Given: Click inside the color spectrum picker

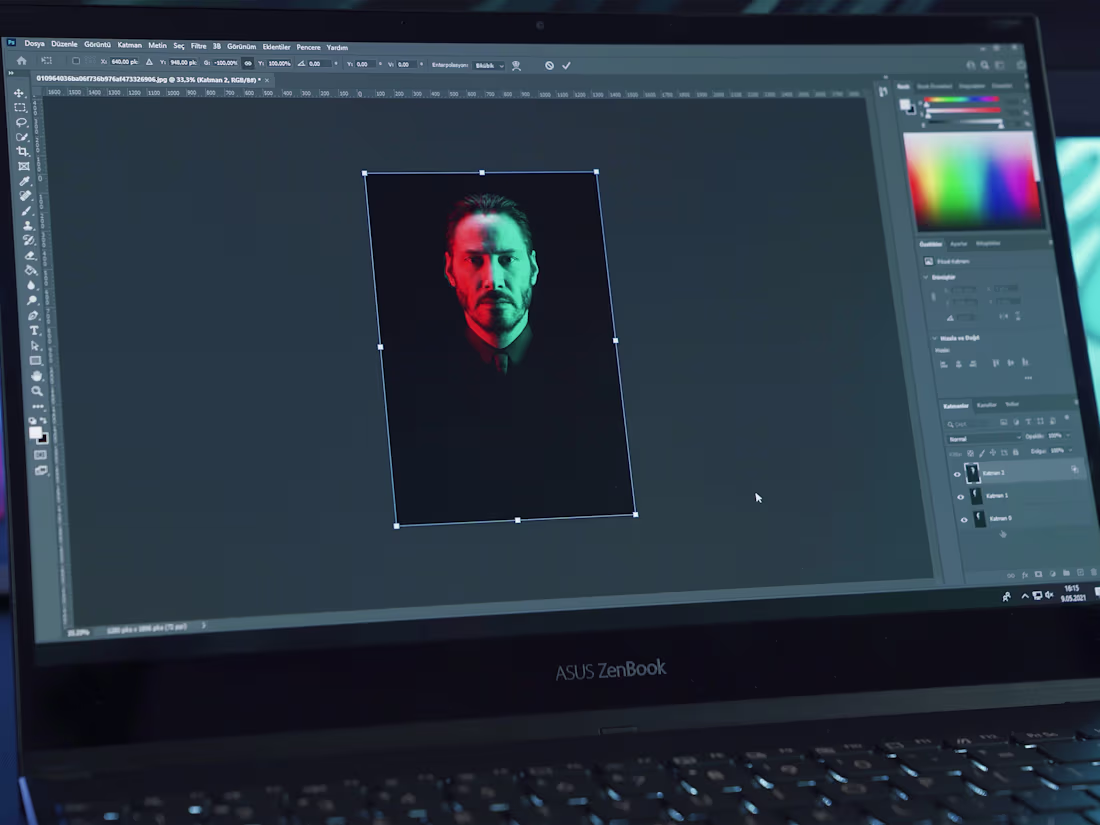Looking at the screenshot, I should [972, 181].
